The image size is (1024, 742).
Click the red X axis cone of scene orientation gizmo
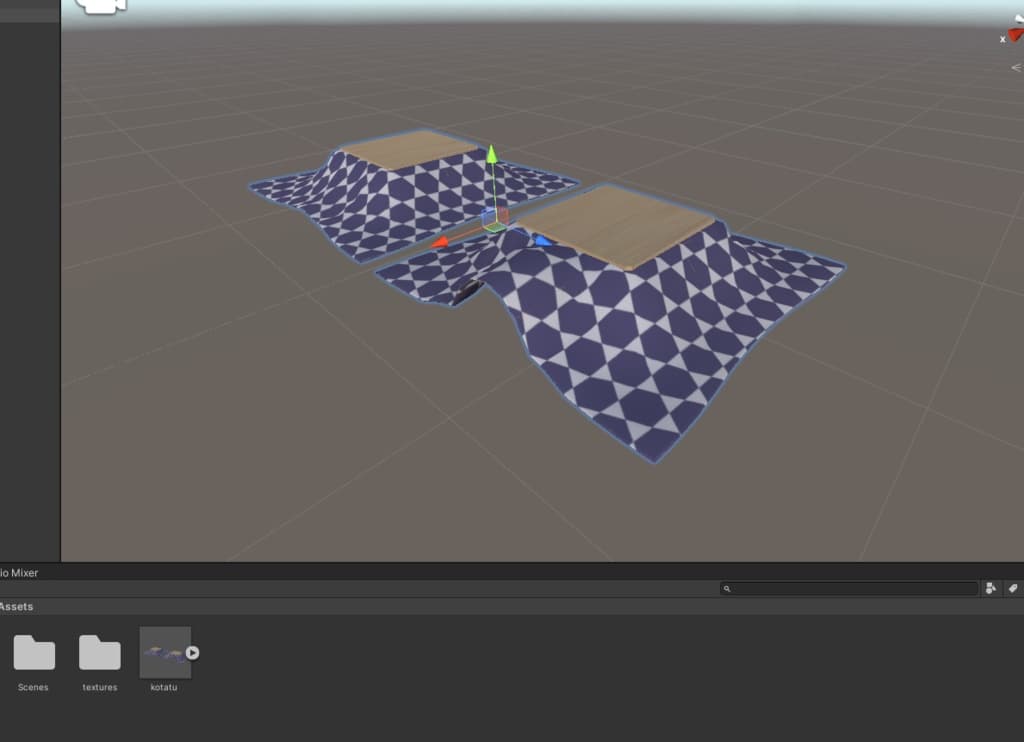[1016, 34]
